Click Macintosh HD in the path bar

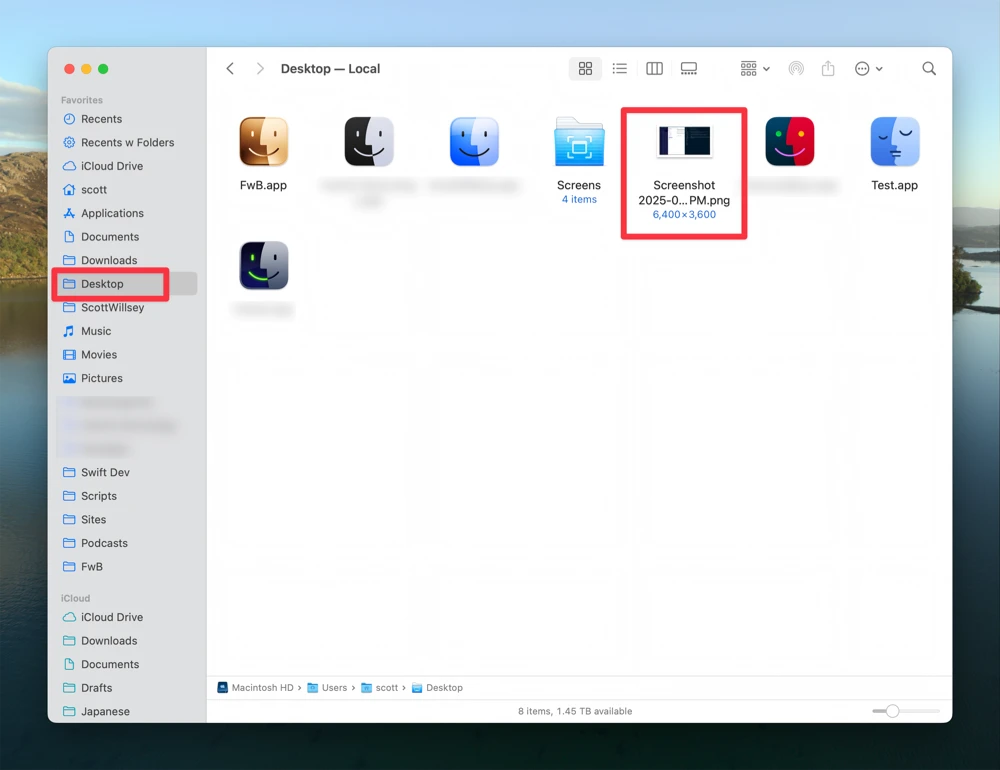262,687
